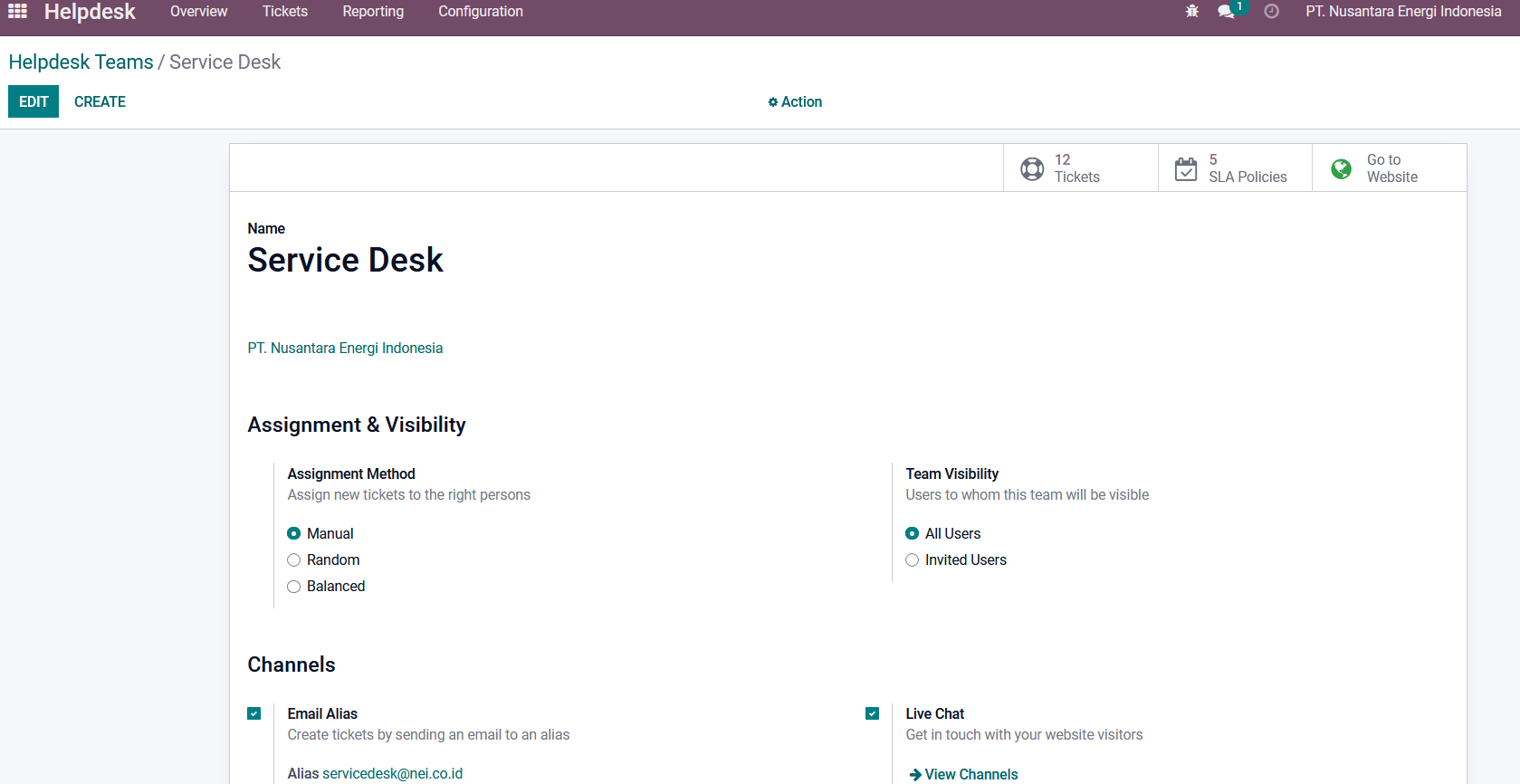Open the apps grid menu icon
This screenshot has width=1520, height=784.
pos(17,12)
